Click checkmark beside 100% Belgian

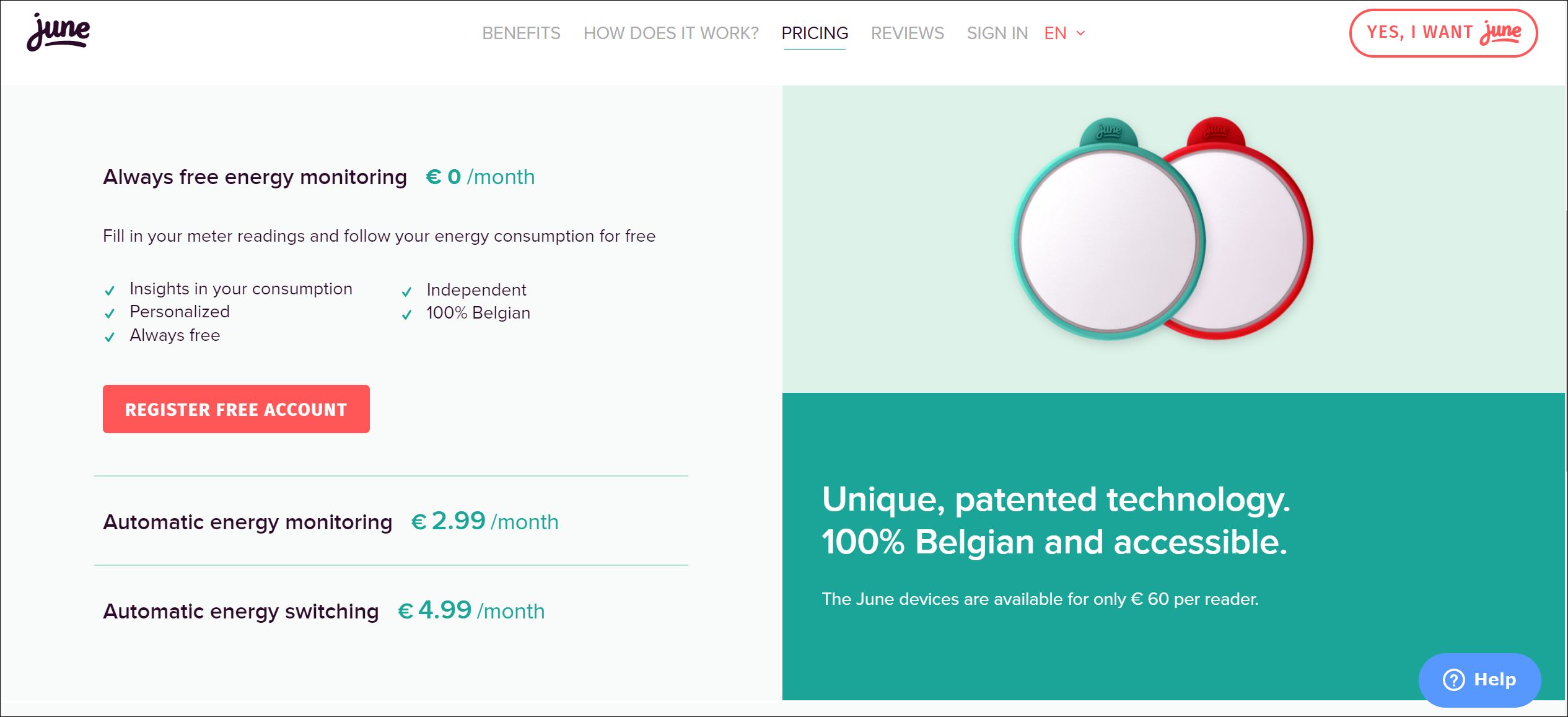point(406,315)
